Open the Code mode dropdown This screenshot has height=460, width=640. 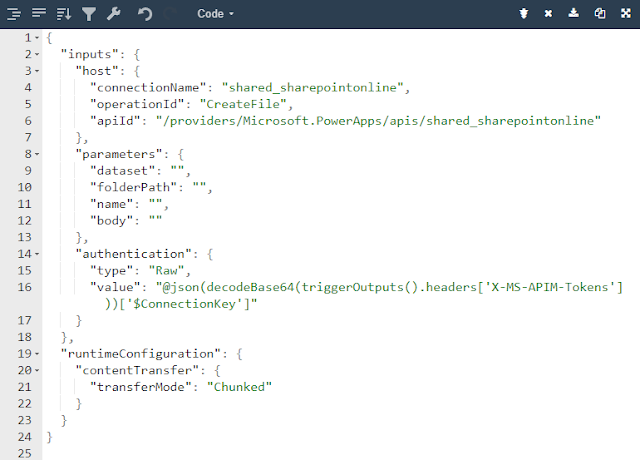(216, 14)
